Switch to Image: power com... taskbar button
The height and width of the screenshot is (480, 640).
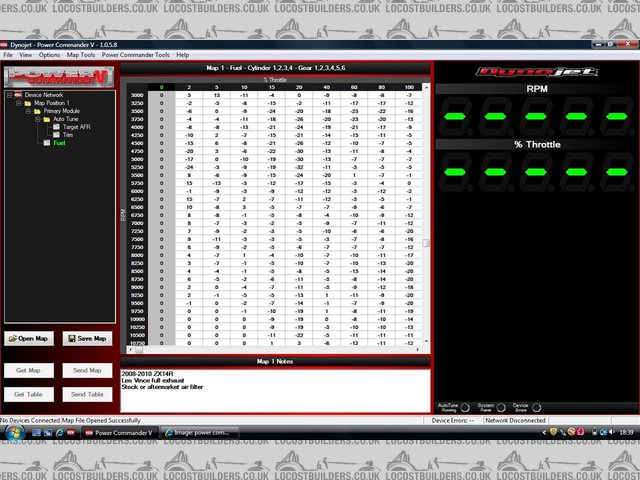[x=199, y=433]
